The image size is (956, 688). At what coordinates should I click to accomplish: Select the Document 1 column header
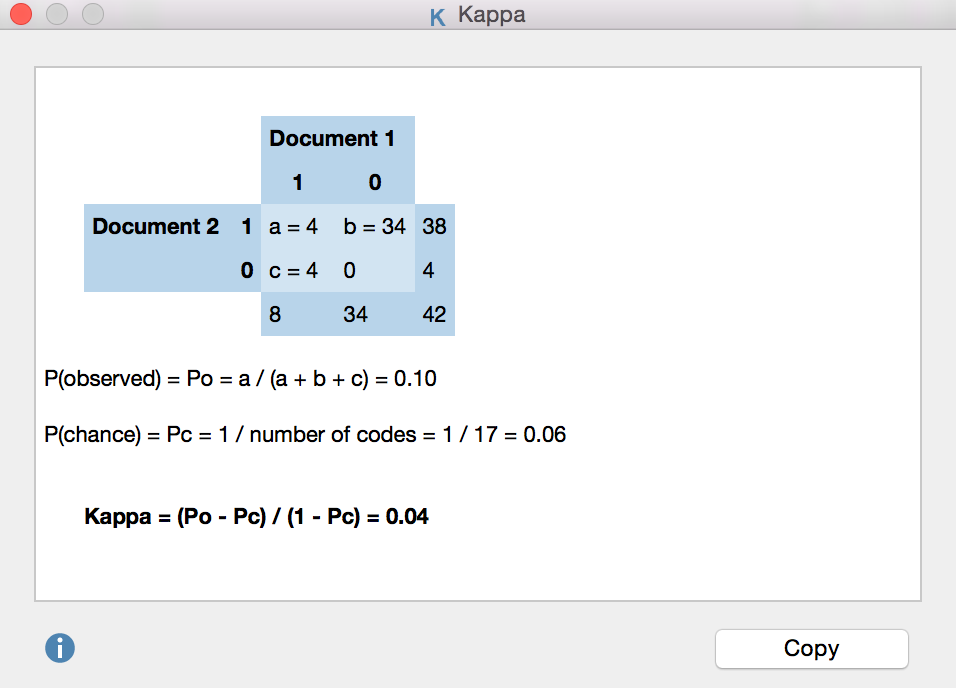pyautogui.click(x=332, y=139)
